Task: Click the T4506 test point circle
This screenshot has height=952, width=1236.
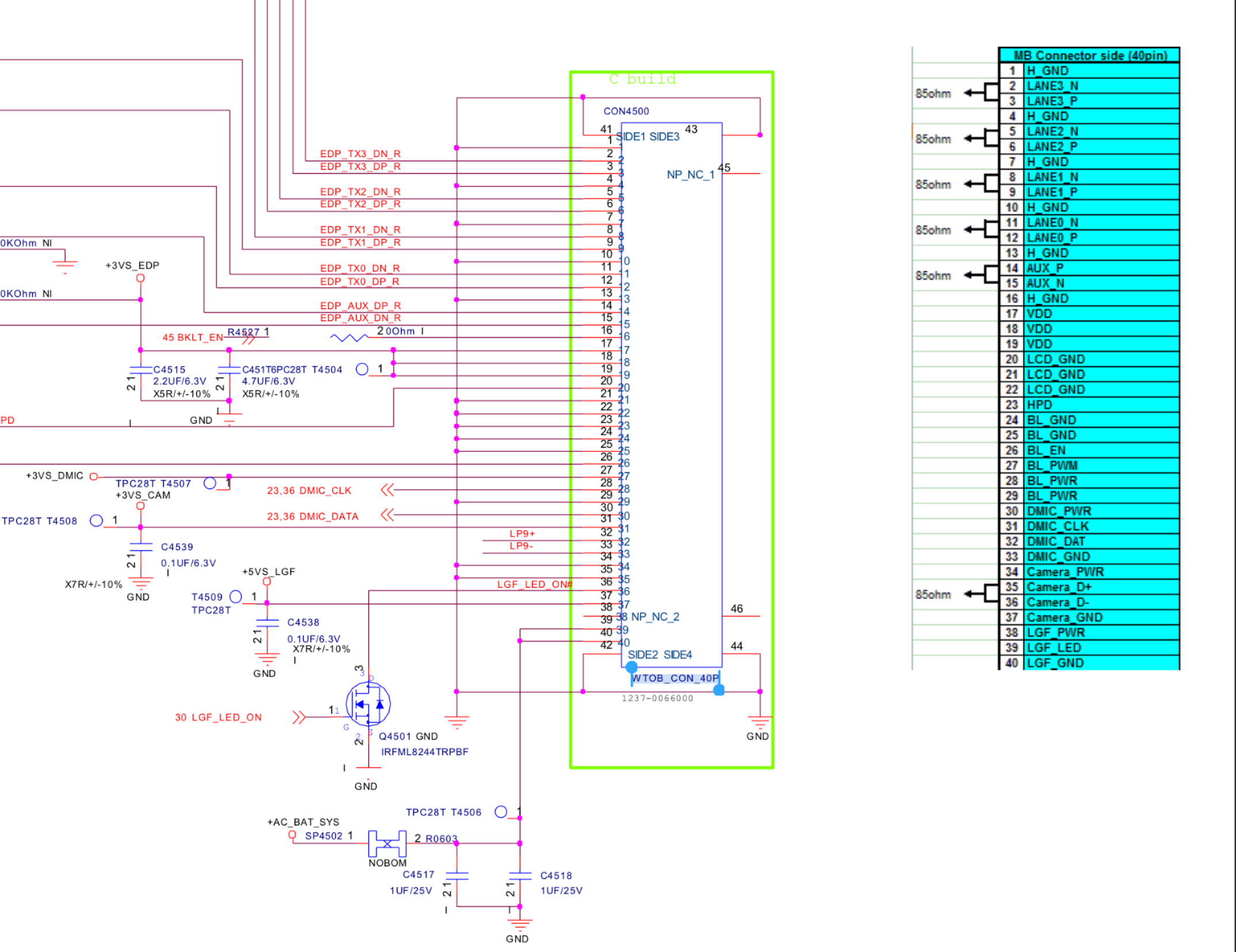Action: 501,812
